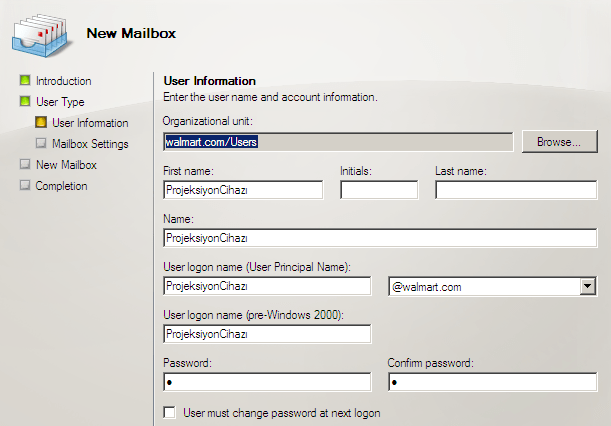611x426 pixels.
Task: Focus the First name text box
Action: pyautogui.click(x=242, y=190)
